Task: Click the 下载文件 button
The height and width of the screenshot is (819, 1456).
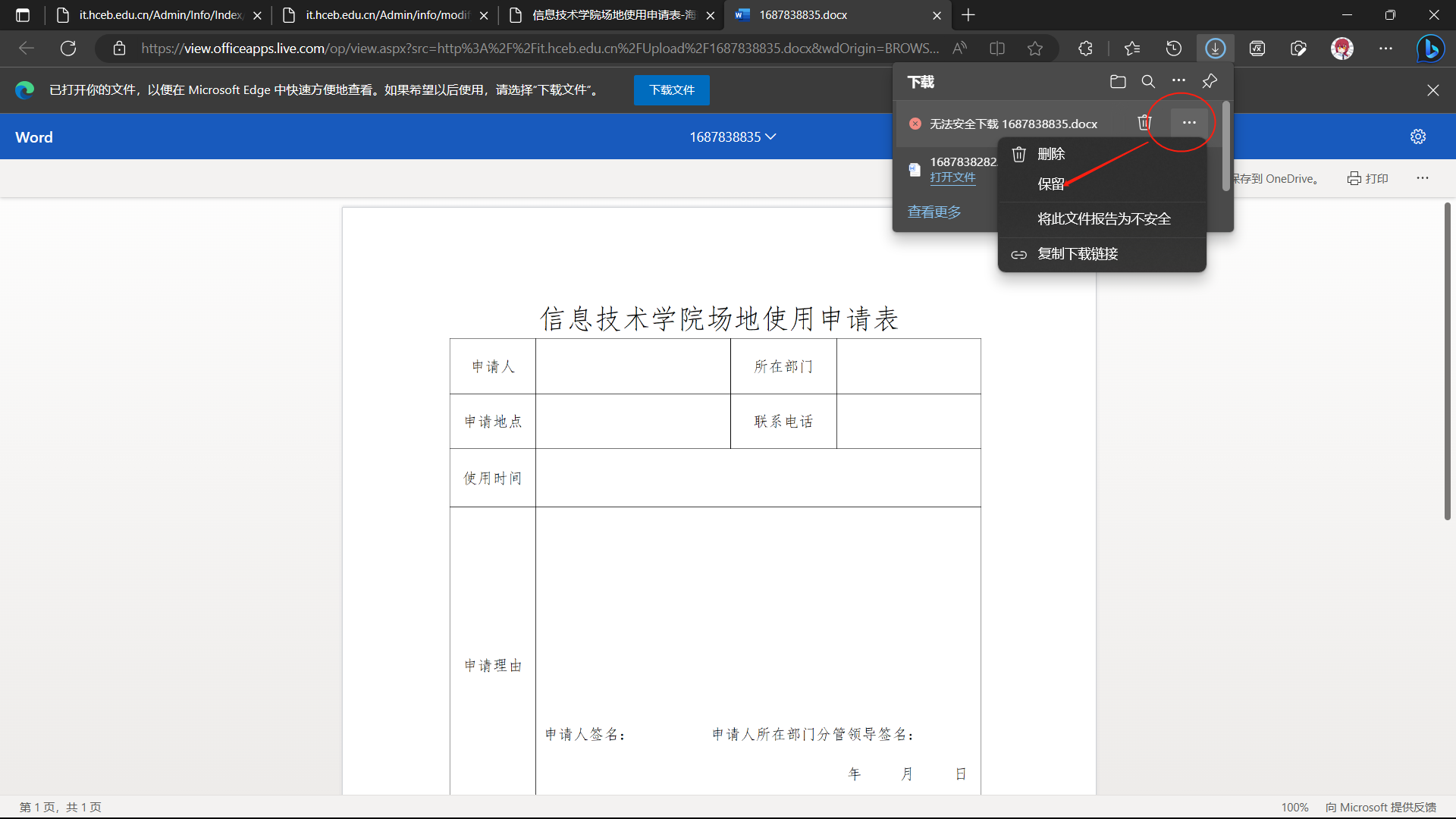Action: pos(671,90)
